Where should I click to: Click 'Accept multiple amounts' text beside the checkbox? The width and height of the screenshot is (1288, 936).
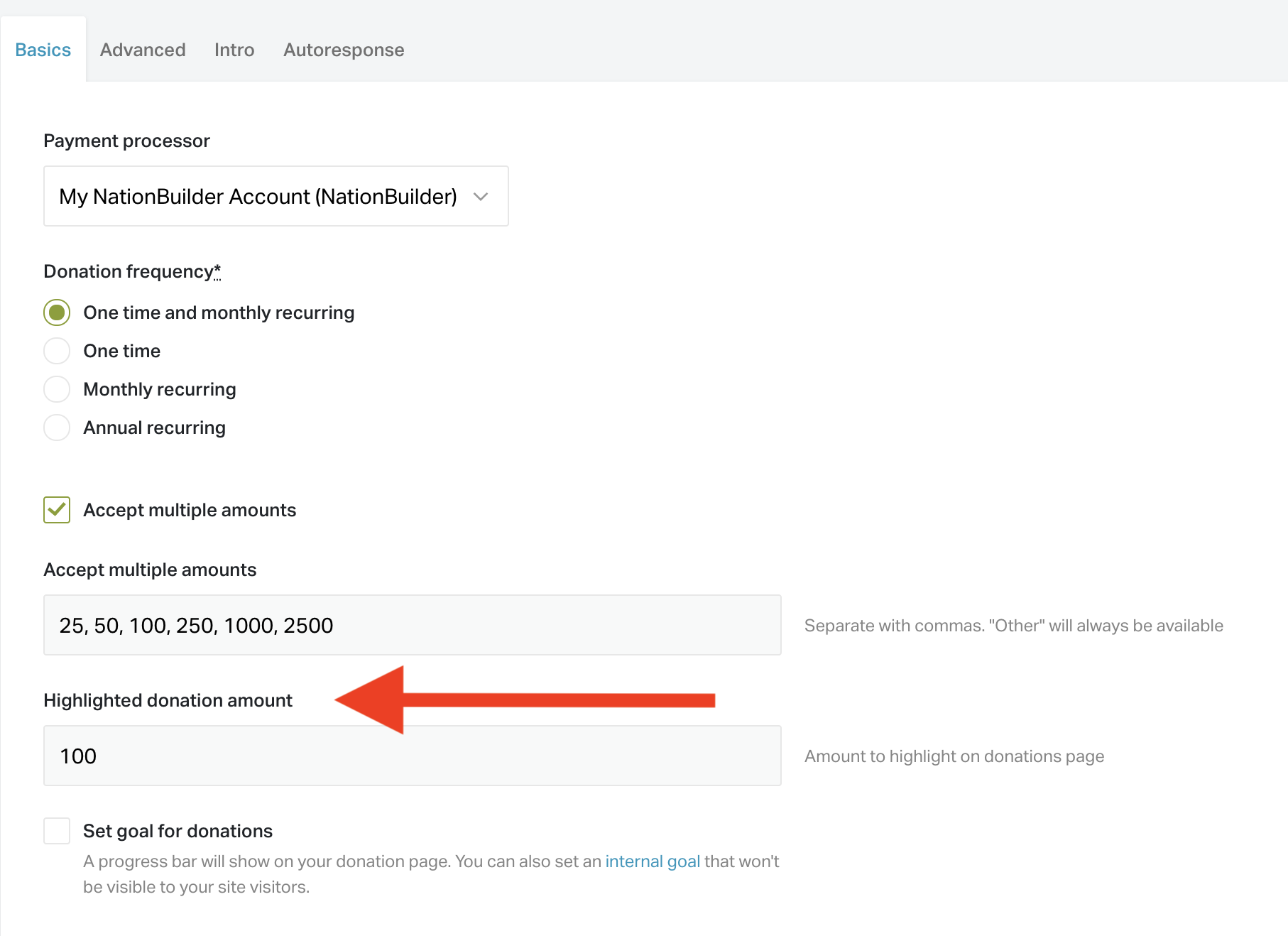click(190, 510)
